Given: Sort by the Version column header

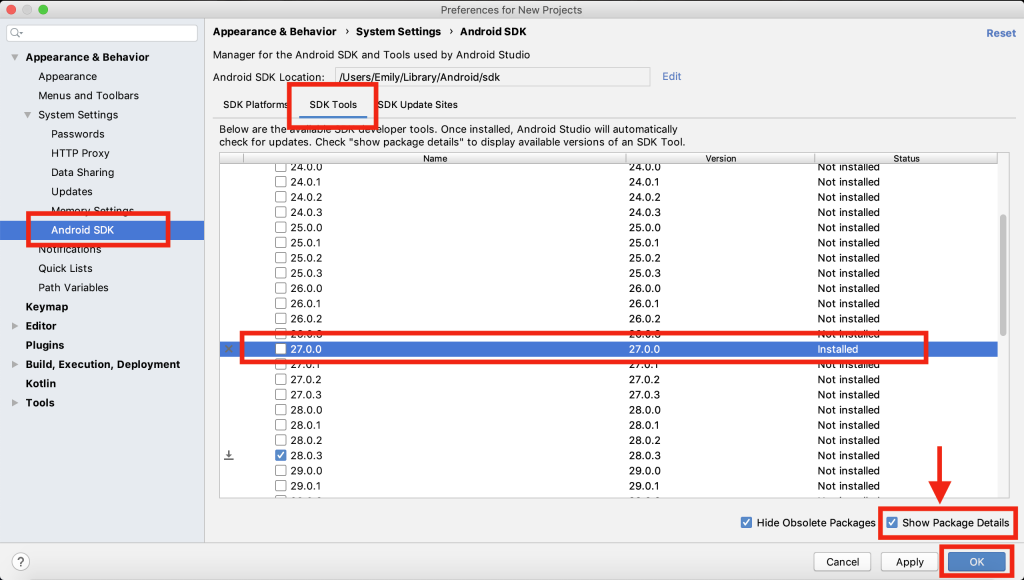Looking at the screenshot, I should tap(720, 158).
